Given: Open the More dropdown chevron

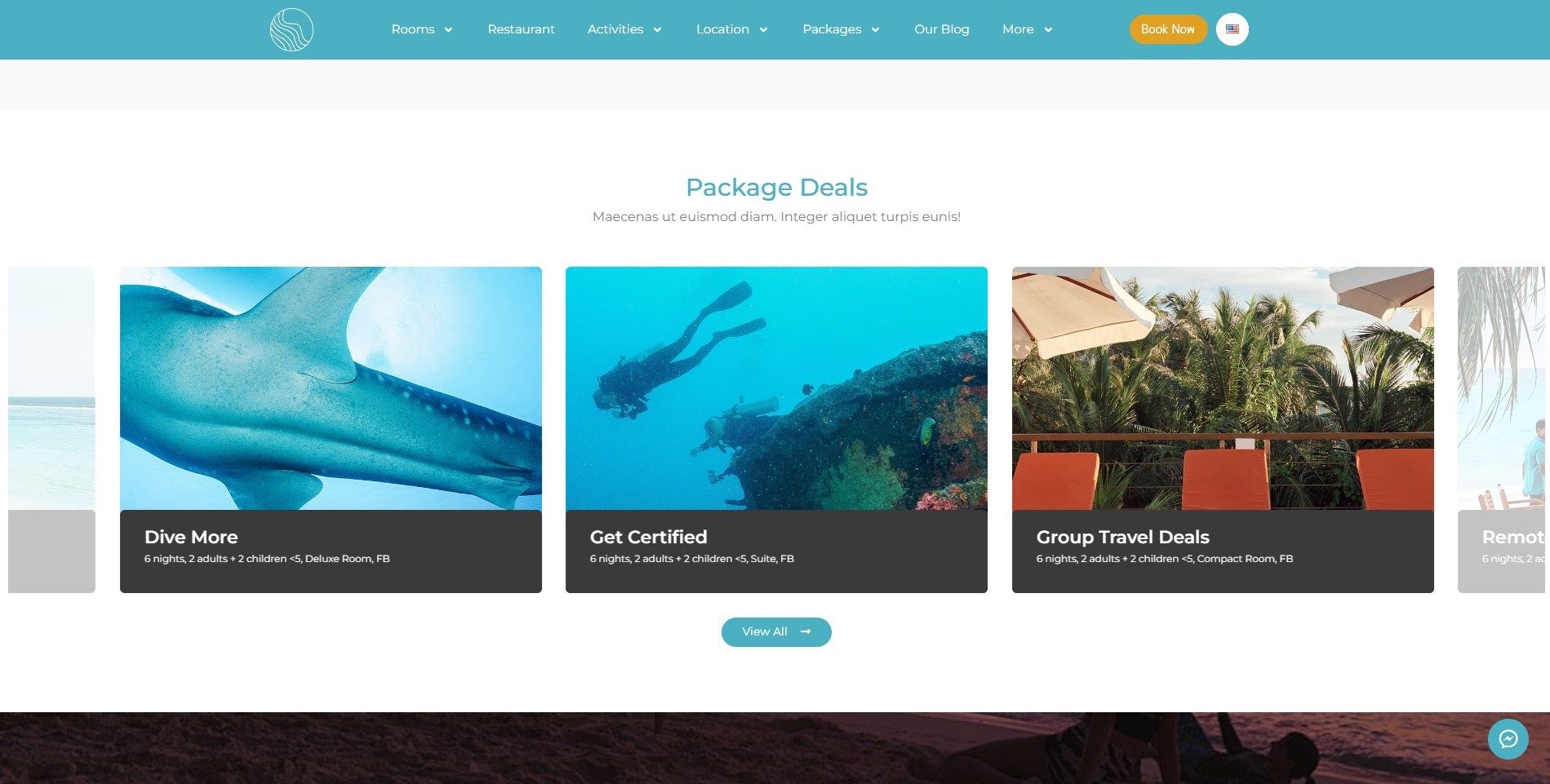Looking at the screenshot, I should [1048, 30].
